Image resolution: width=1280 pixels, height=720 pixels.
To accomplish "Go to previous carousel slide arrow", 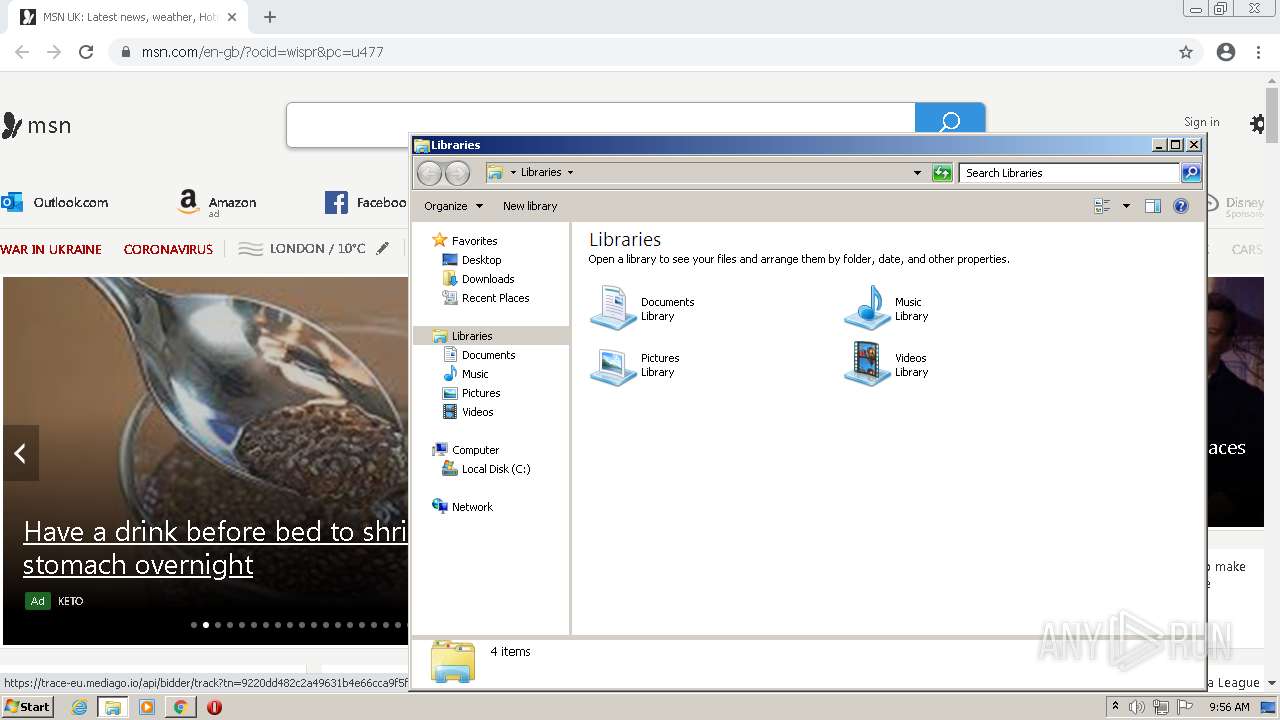I will pyautogui.click(x=20, y=453).
